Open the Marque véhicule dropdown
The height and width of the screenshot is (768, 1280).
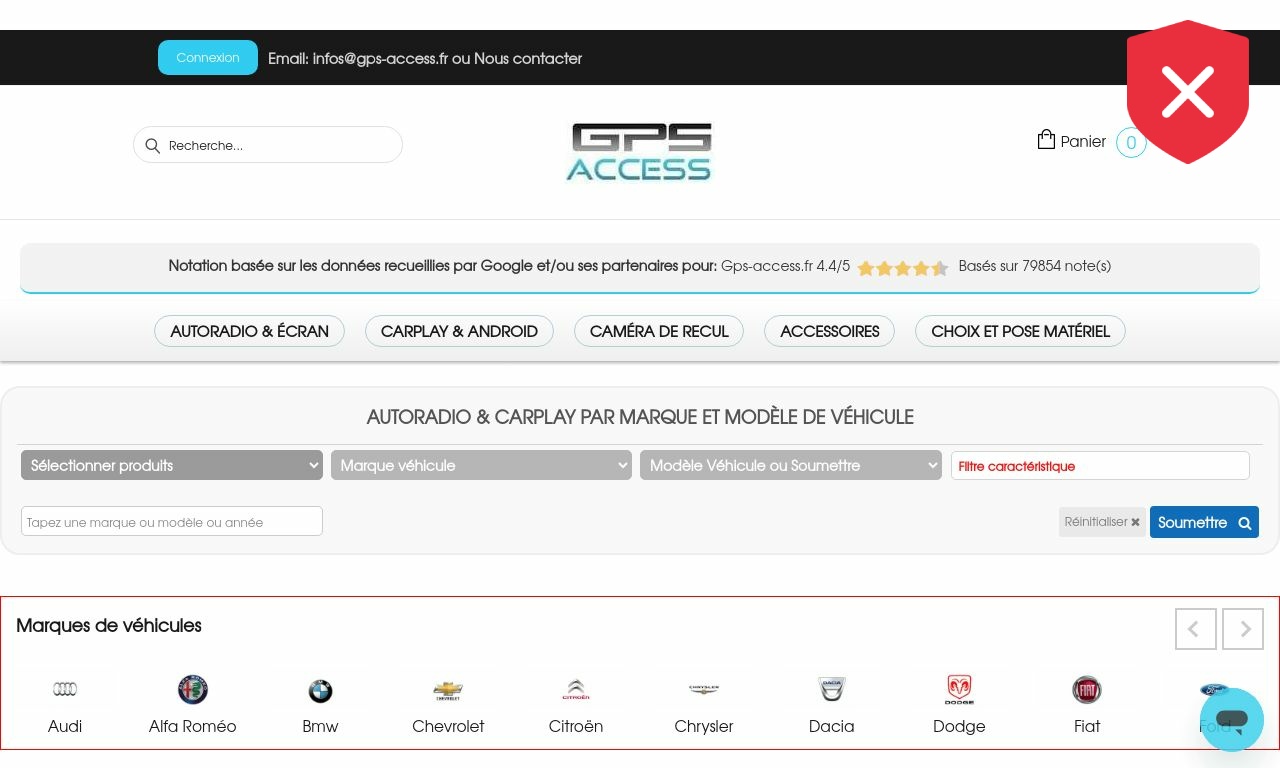[481, 465]
